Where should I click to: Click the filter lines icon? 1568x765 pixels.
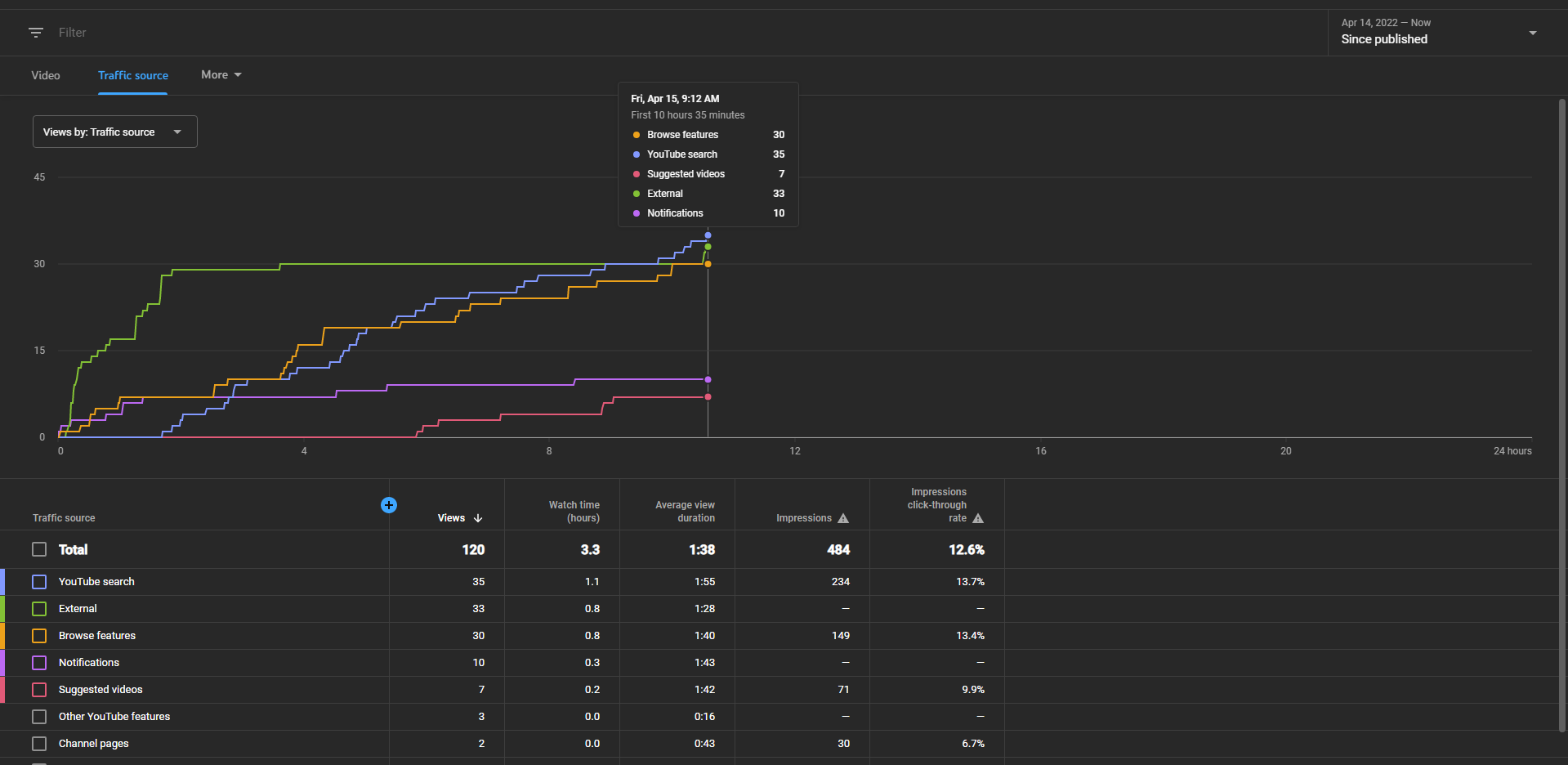pos(36,33)
